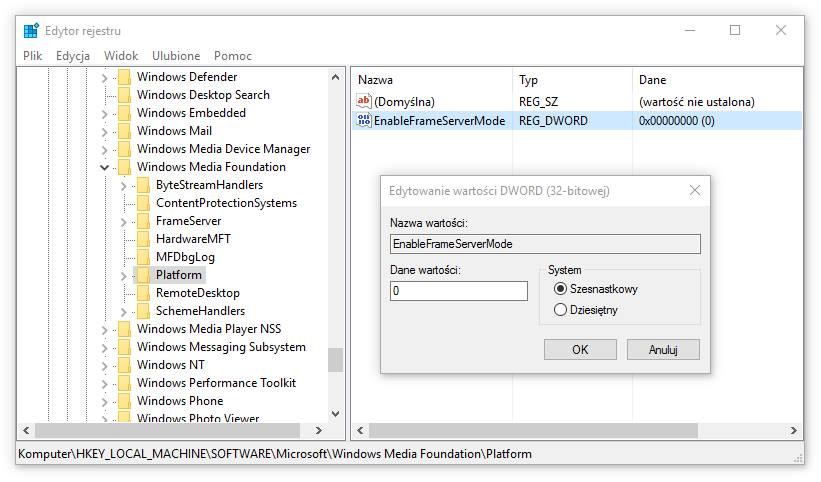Click the Platform folder icon
This screenshot has width=821, height=482.
pyautogui.click(x=143, y=275)
